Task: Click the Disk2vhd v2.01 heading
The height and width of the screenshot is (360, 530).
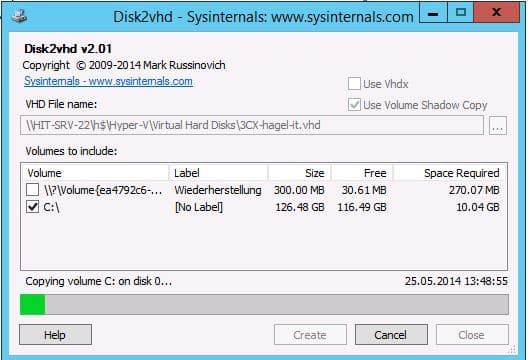Action: tap(68, 49)
